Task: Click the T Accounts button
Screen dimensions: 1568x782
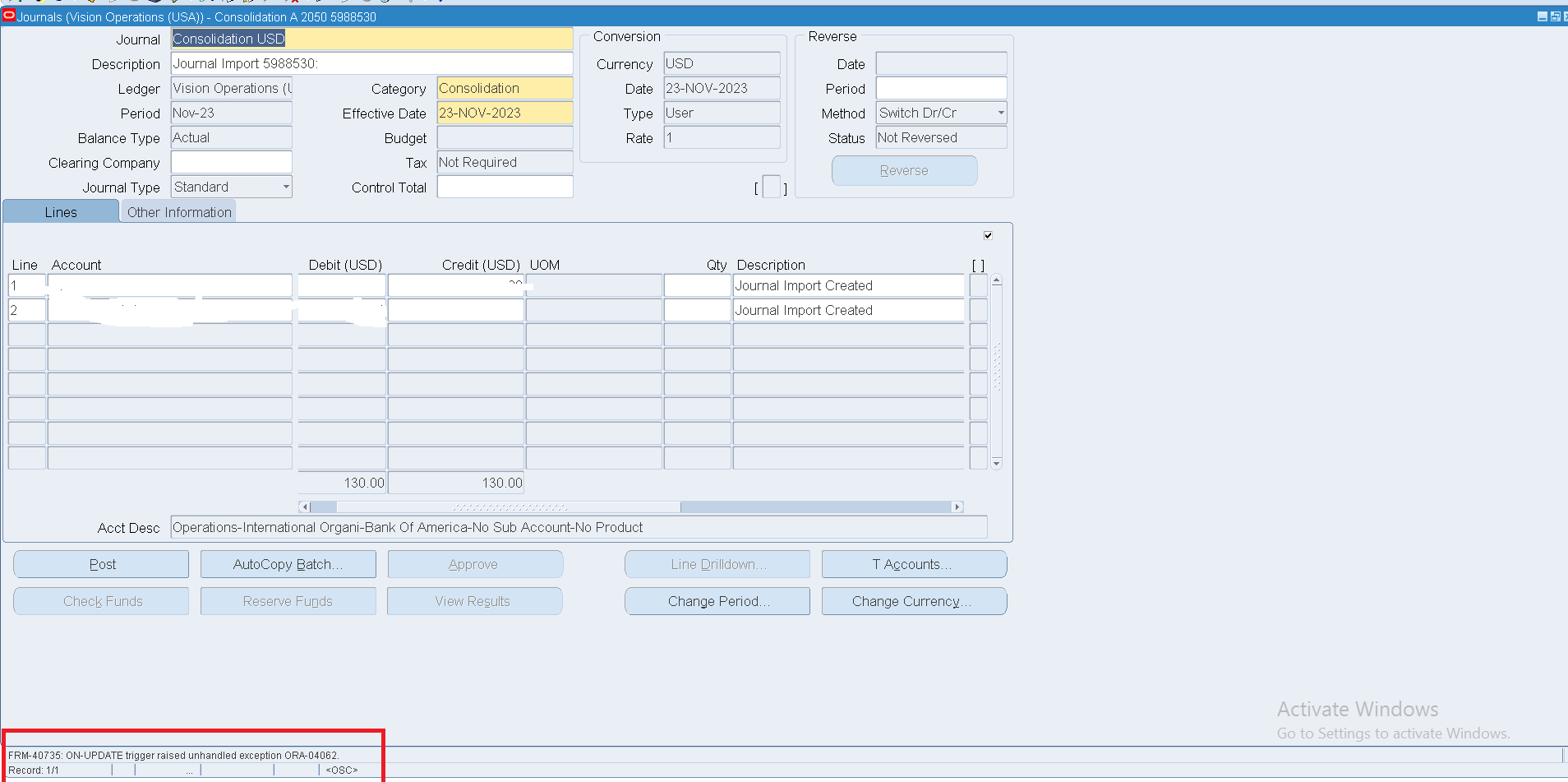Action: [913, 564]
